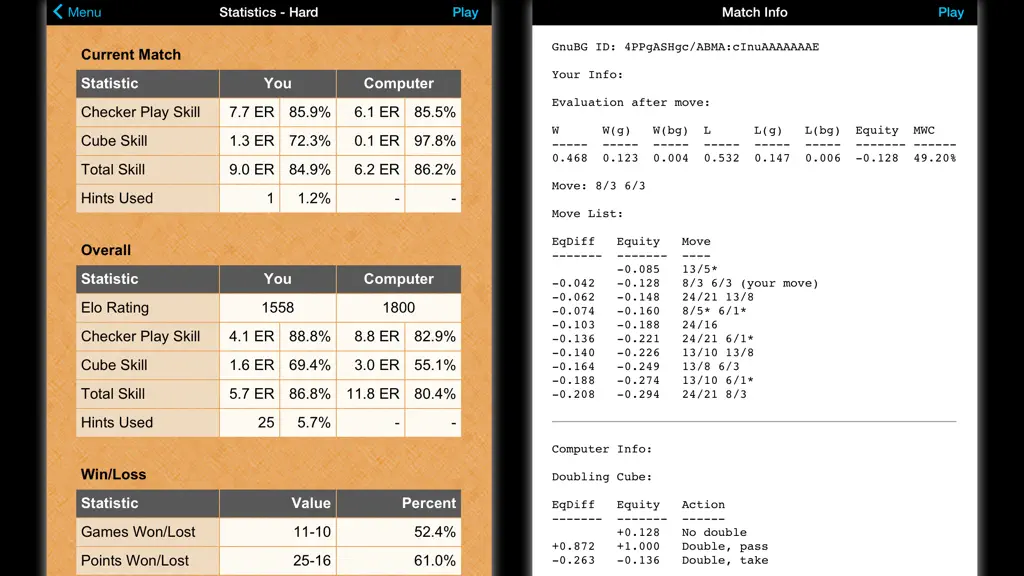
Task: Click the Total Skill row in Overall
Action: coord(268,394)
